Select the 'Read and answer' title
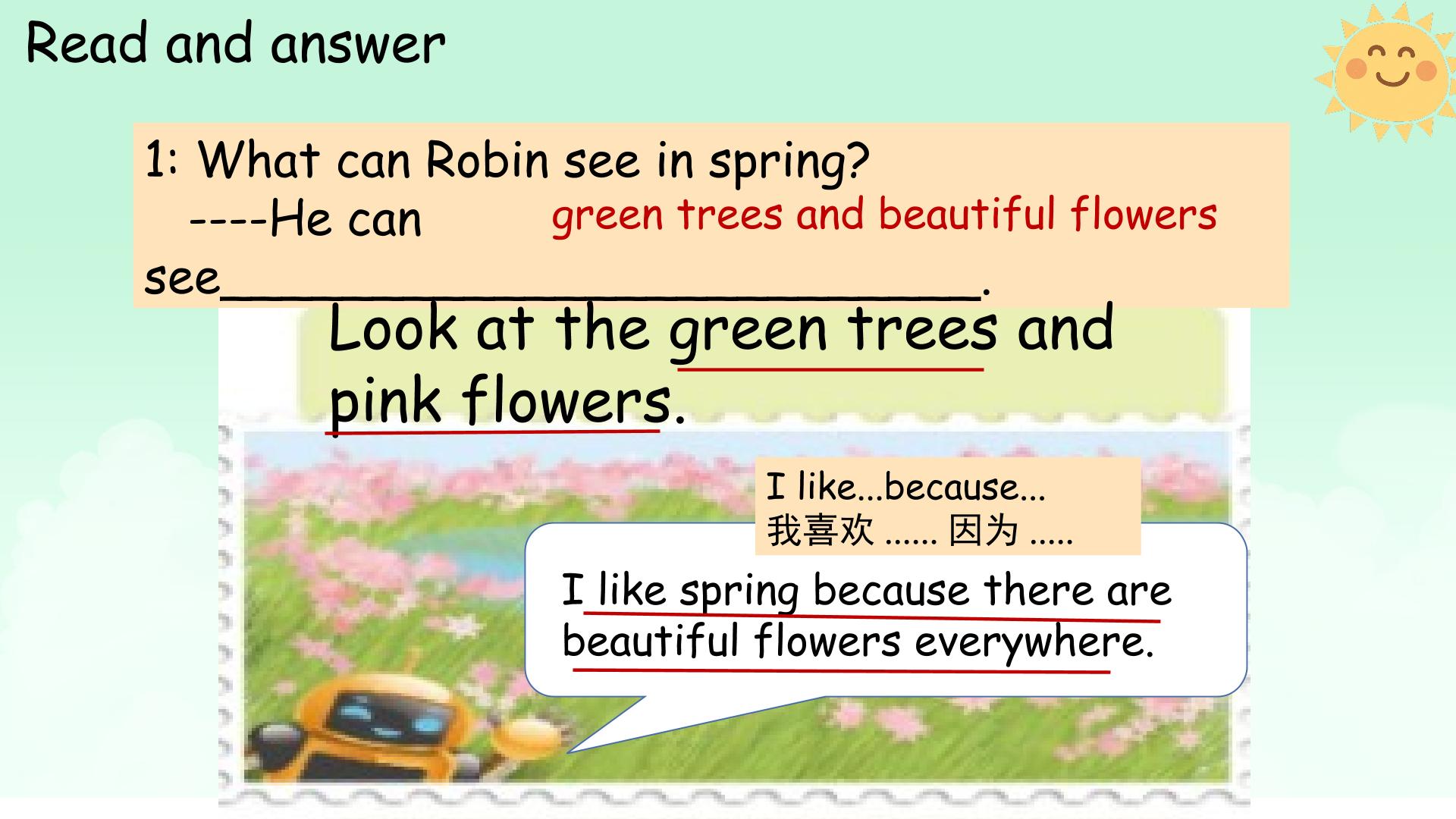Screen dimensions: 1456x819 (235, 43)
